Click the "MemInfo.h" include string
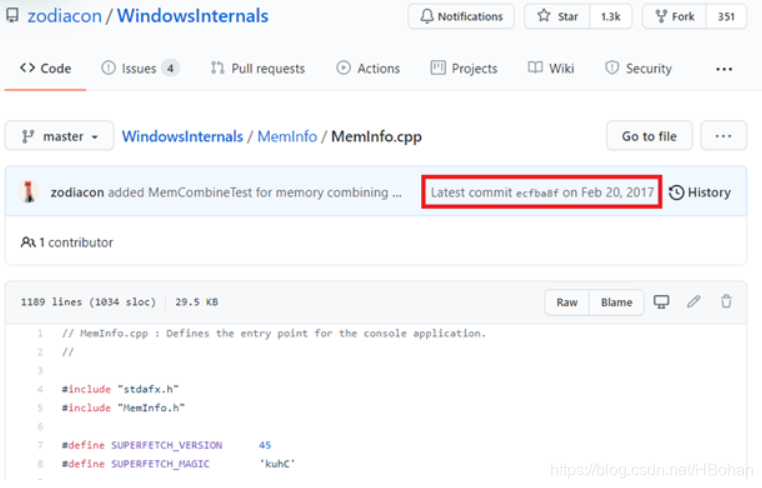The height and width of the screenshot is (488, 762). 151,408
